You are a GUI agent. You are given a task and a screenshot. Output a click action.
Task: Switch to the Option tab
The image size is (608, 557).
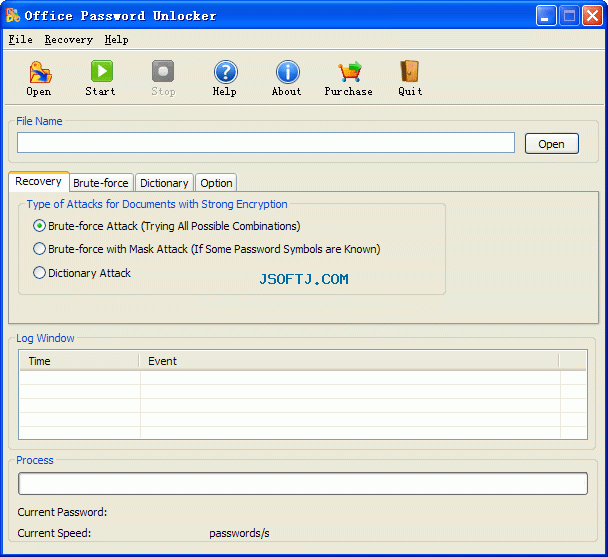tap(216, 183)
